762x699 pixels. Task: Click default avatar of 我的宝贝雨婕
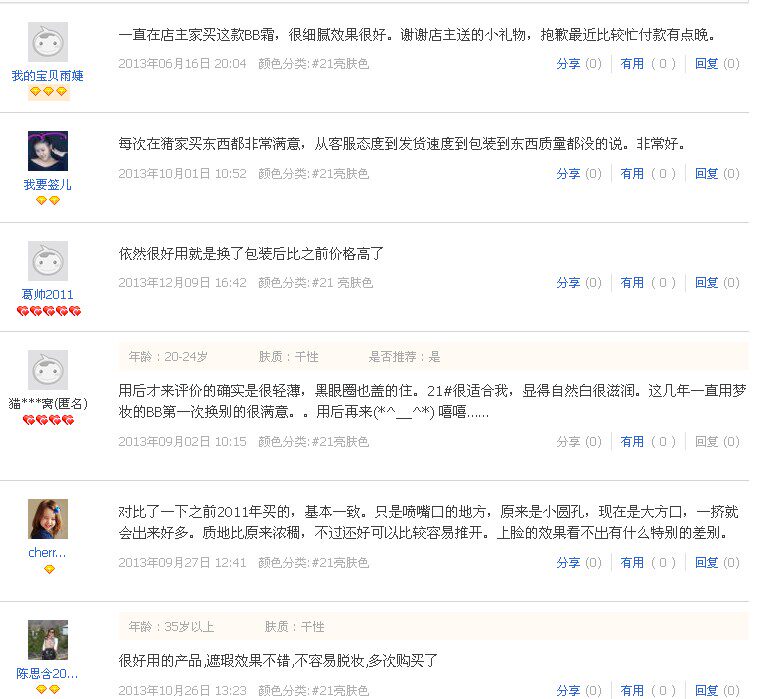tap(48, 42)
